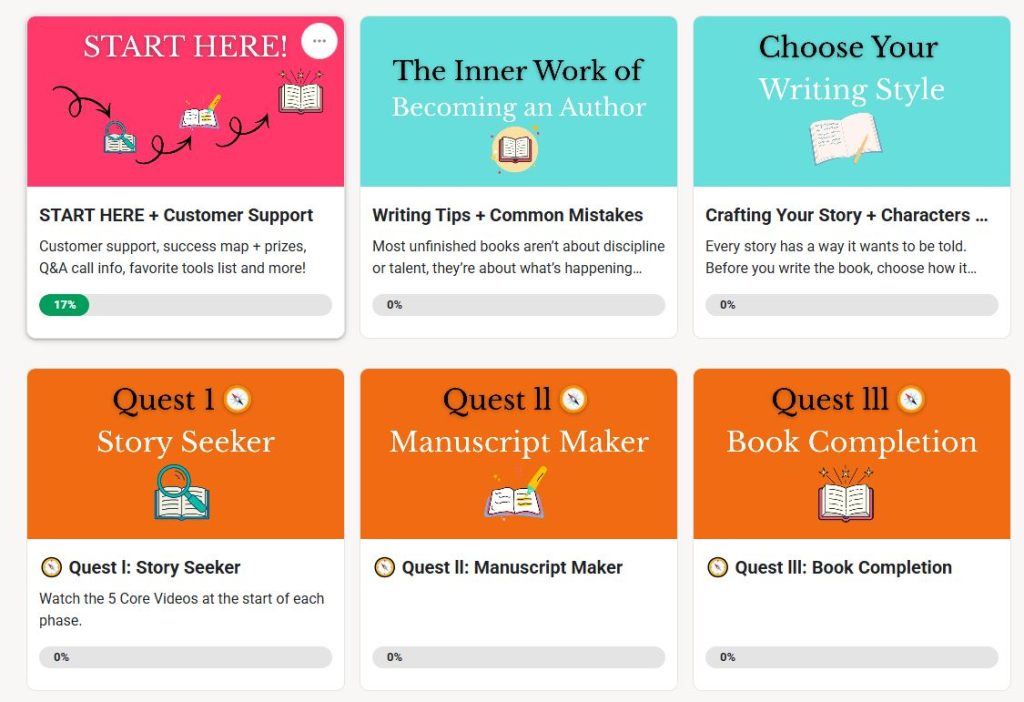Click the compass icon beside Quest 1 heading
1024x702 pixels.
coord(237,400)
